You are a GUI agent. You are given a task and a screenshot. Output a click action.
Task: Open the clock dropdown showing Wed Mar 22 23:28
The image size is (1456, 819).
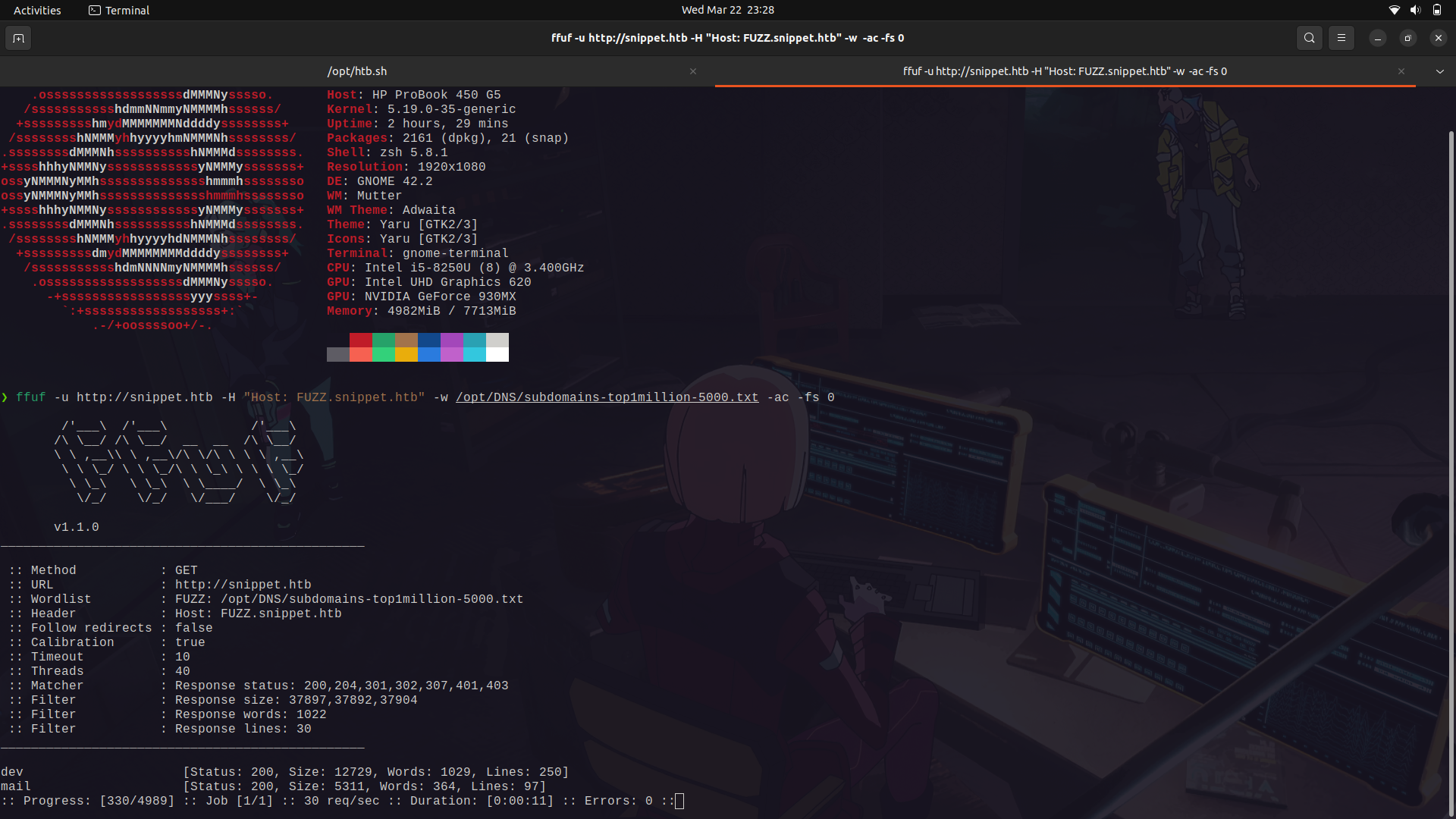point(727,10)
